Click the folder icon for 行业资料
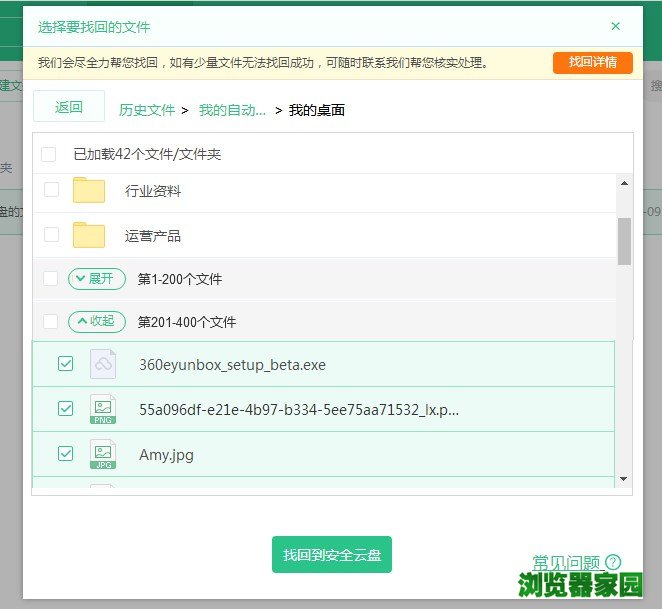The height and width of the screenshot is (609, 662). tap(89, 190)
